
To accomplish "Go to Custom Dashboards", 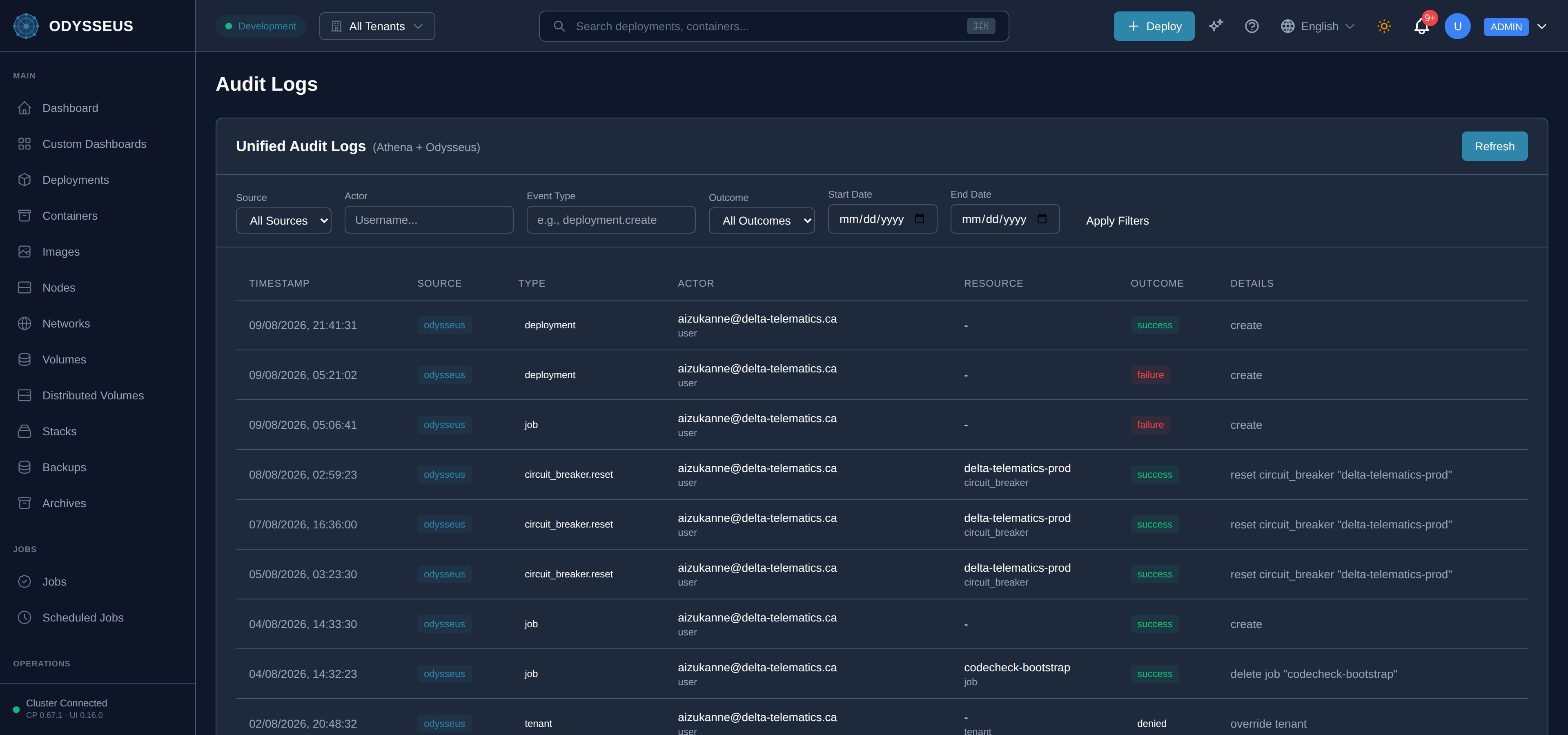I will point(98,144).
